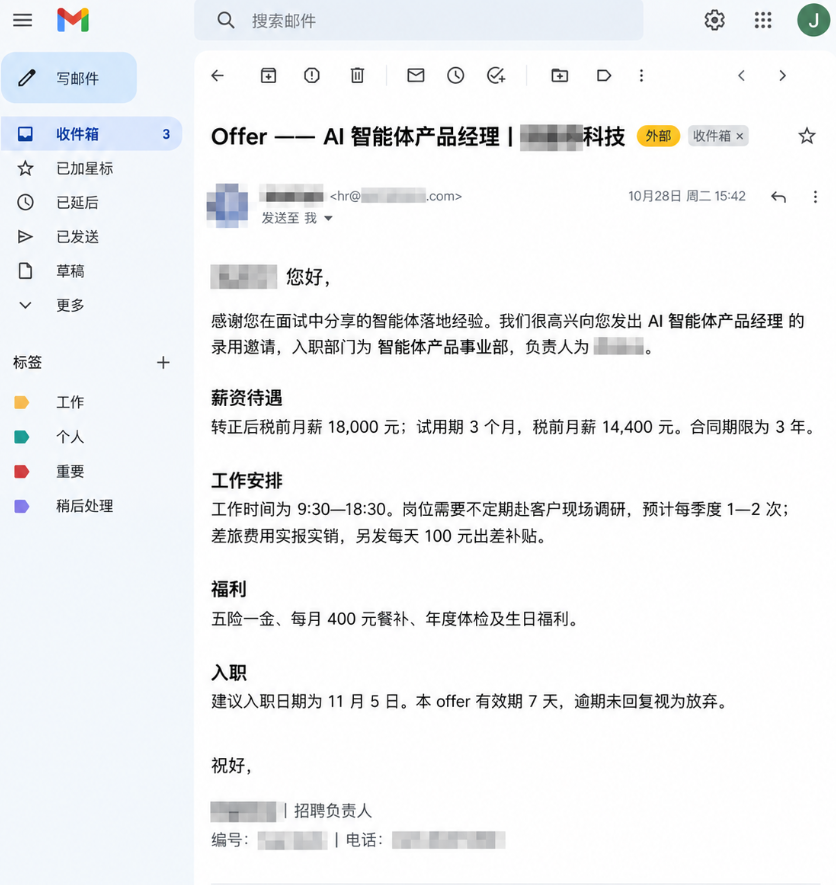
Task: Open the Google apps grid
Action: pyautogui.click(x=763, y=21)
